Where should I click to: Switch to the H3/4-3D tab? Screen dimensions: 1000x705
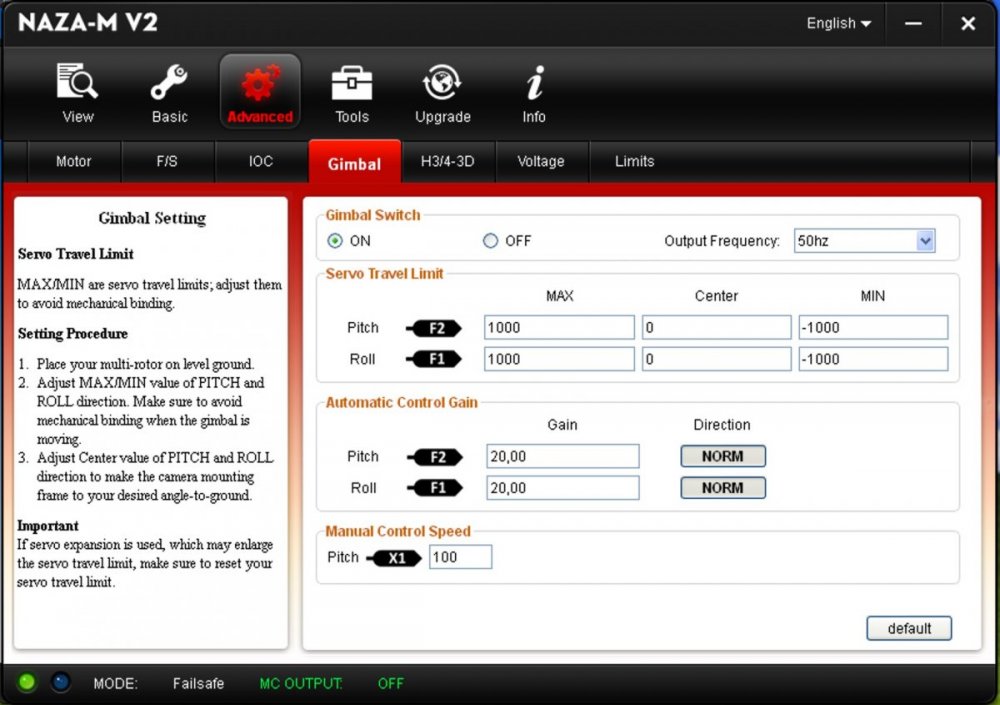448,161
